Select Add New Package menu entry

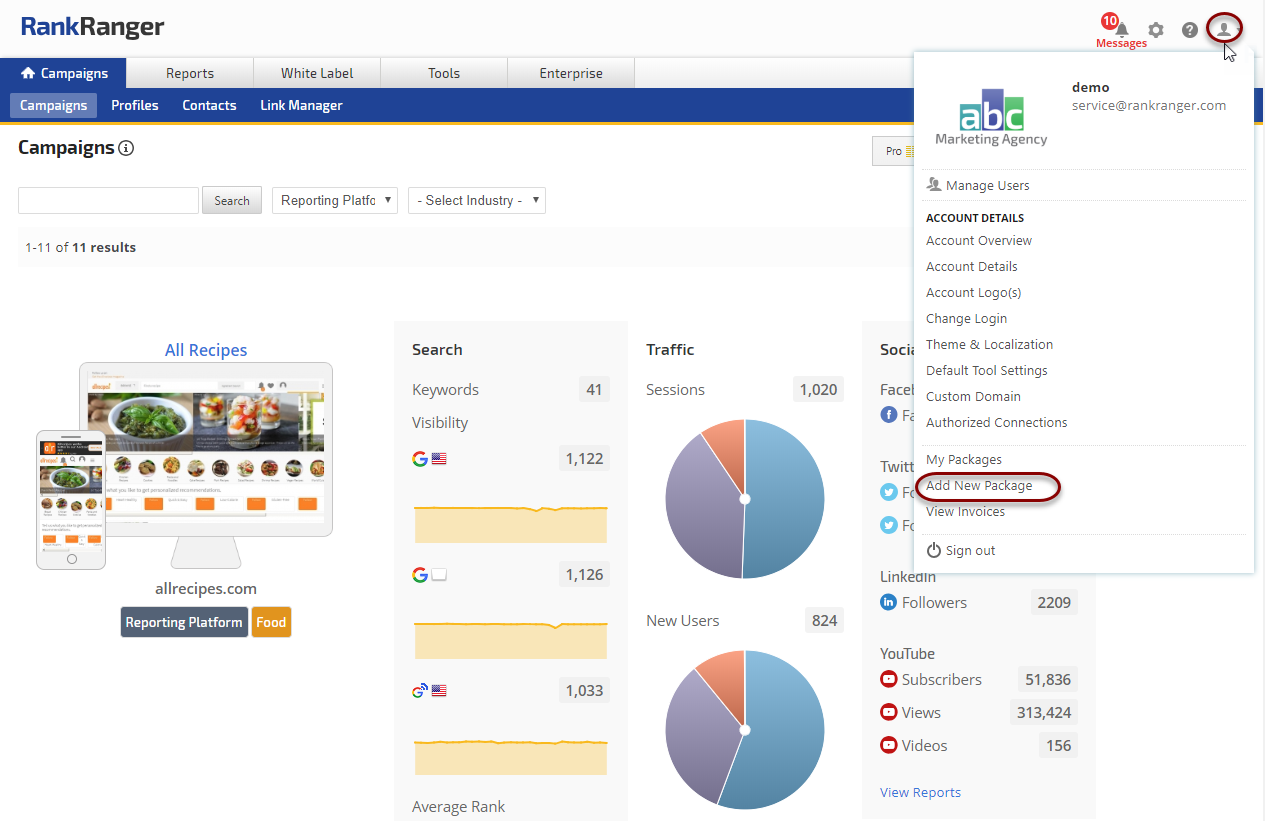click(x=979, y=485)
